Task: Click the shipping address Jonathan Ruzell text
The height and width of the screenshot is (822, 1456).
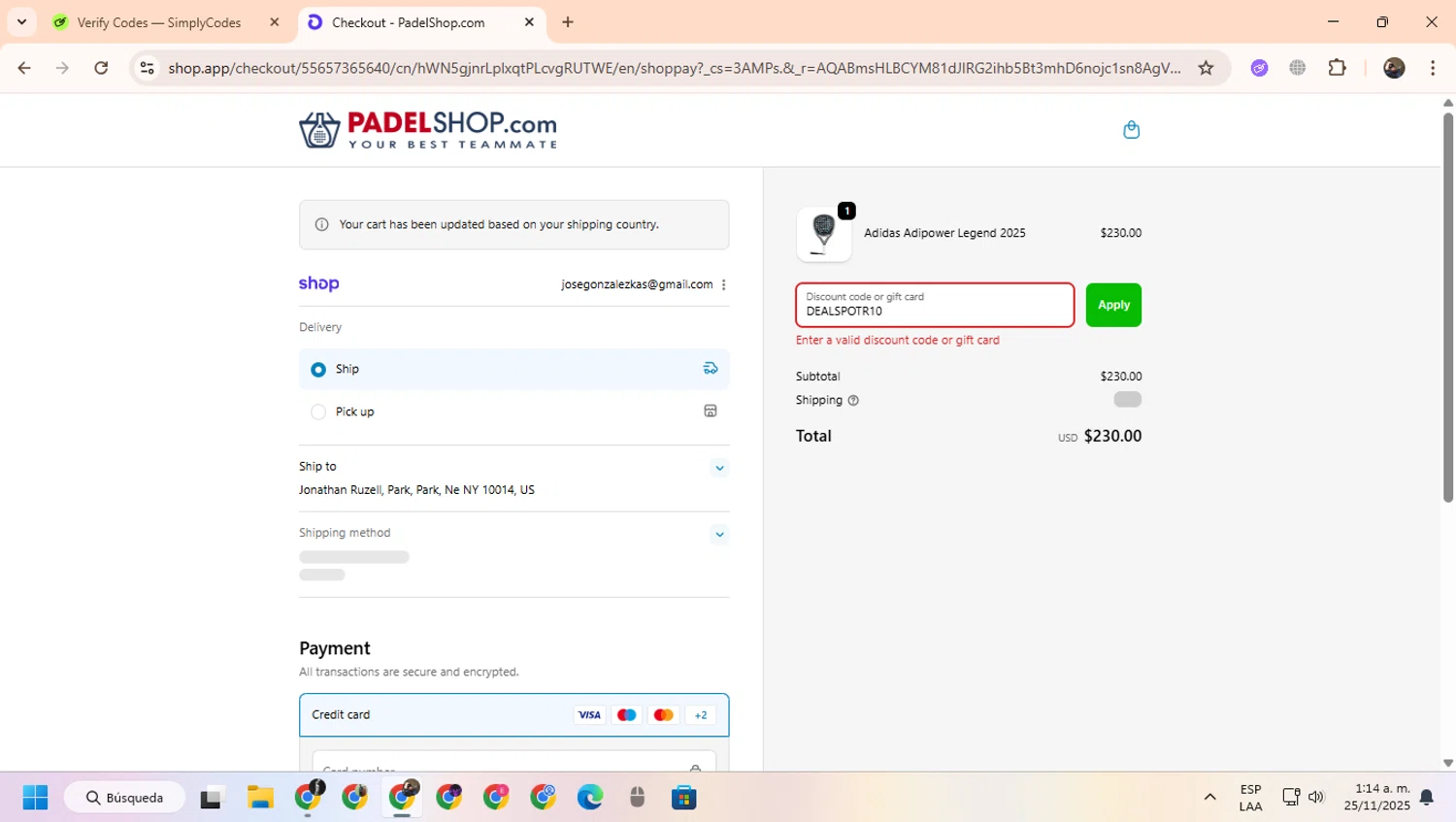Action: pos(416,490)
